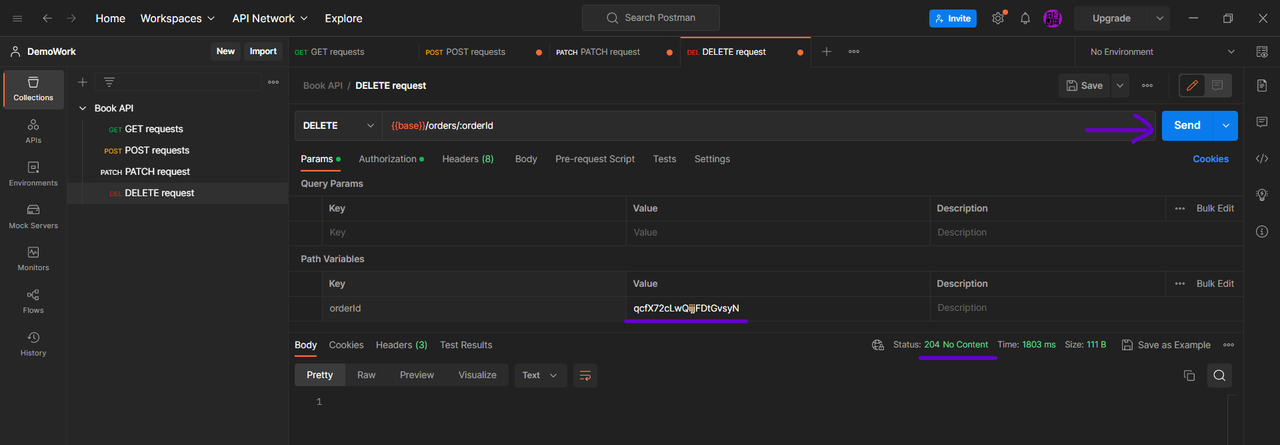This screenshot has height=445, width=1280.
Task: Select the Raw response view
Action: point(367,375)
